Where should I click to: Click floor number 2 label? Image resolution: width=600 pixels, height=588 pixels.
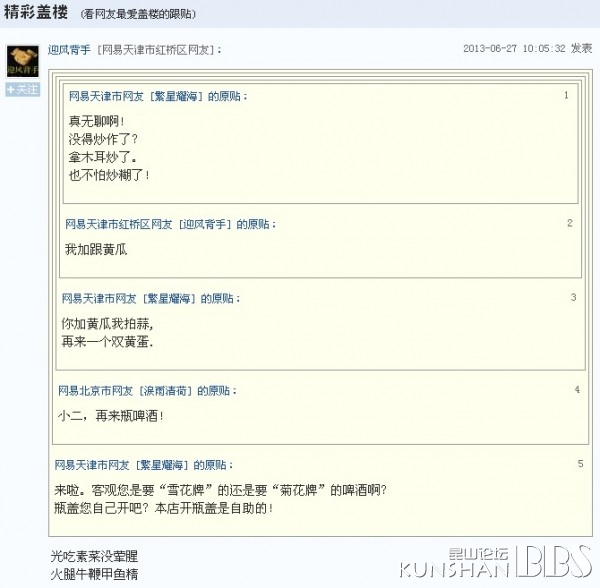[x=569, y=223]
